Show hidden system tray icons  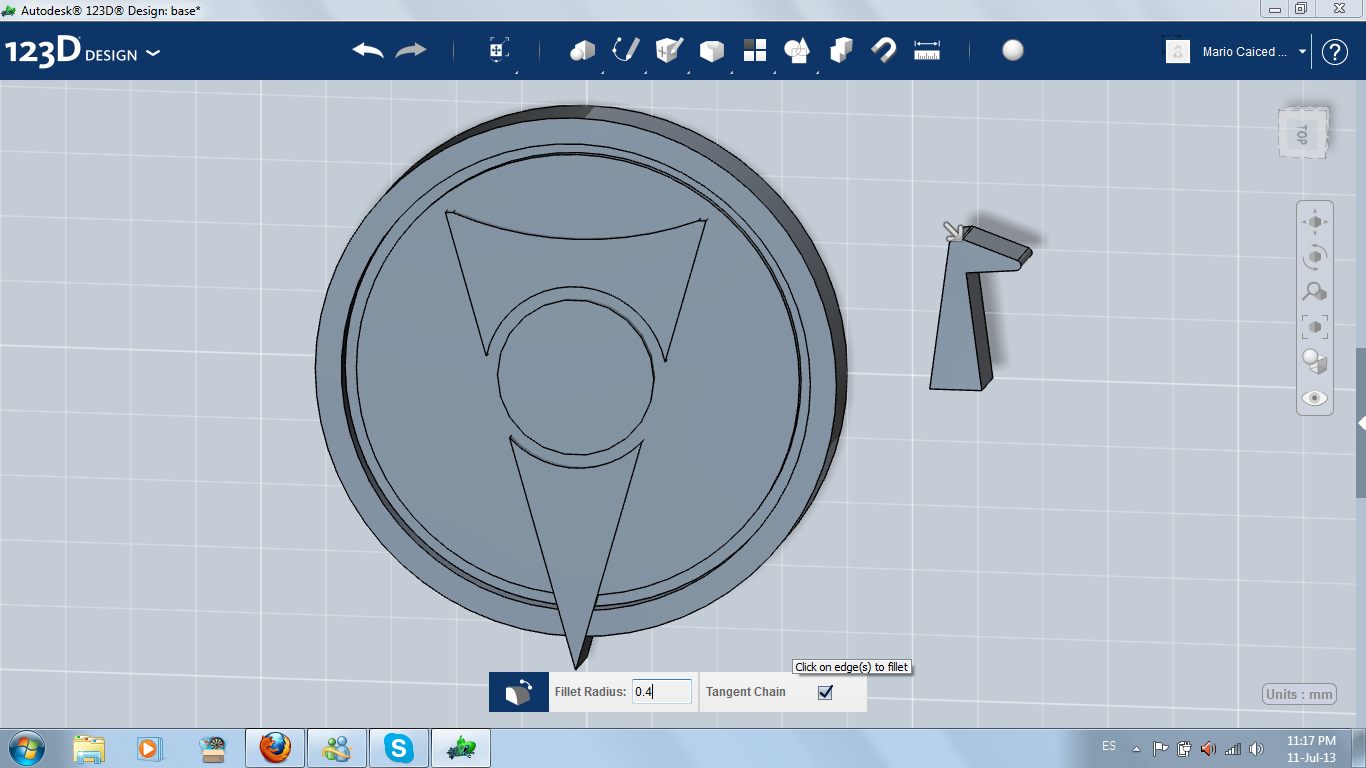click(x=1136, y=748)
